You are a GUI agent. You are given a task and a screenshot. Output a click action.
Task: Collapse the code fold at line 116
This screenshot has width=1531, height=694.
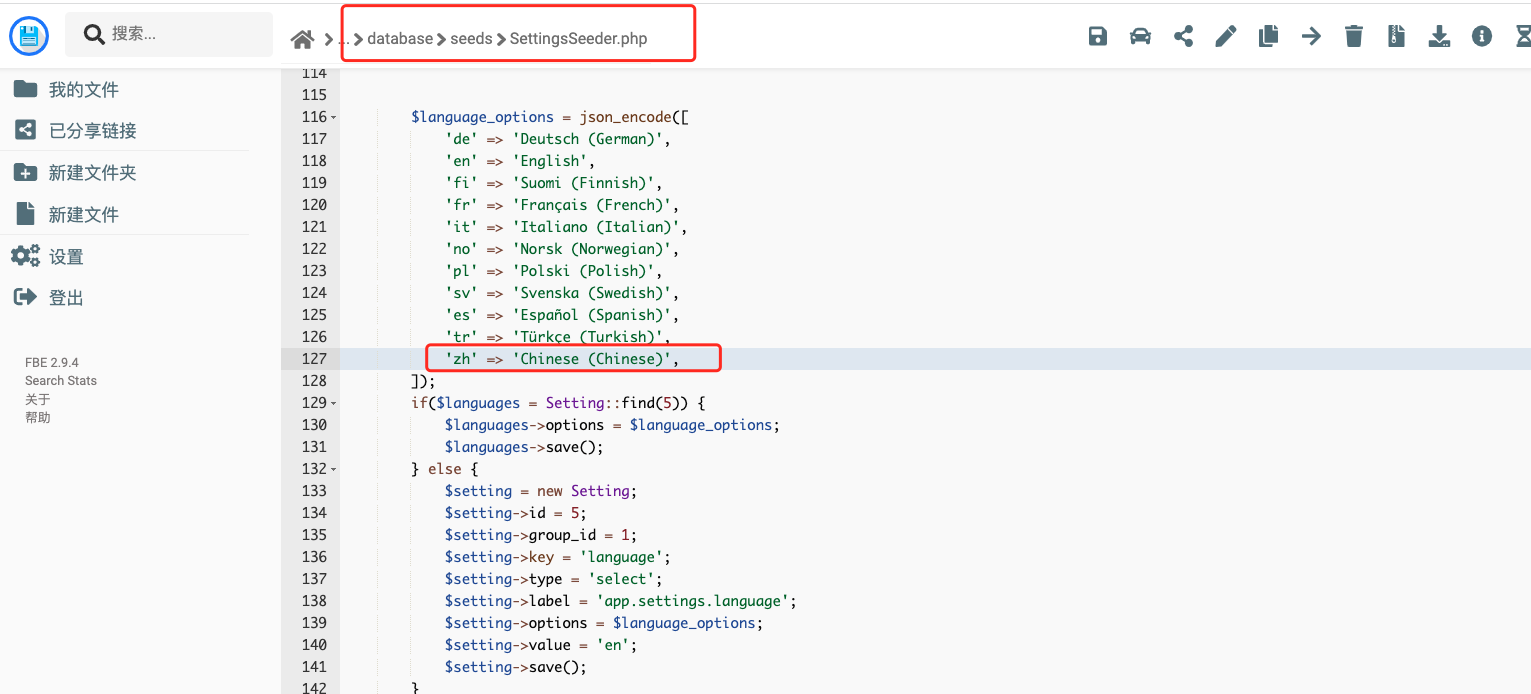(x=333, y=117)
